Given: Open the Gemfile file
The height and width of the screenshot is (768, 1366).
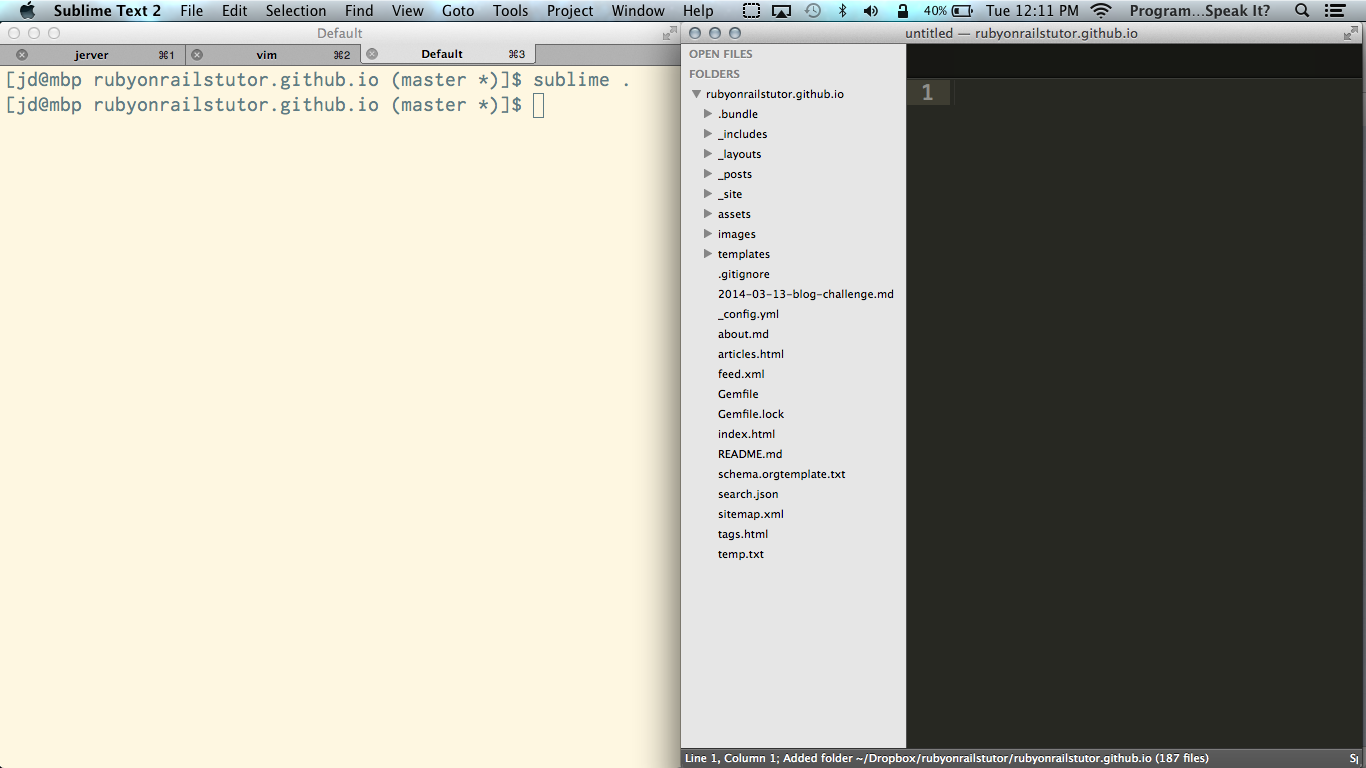Looking at the screenshot, I should coord(738,394).
